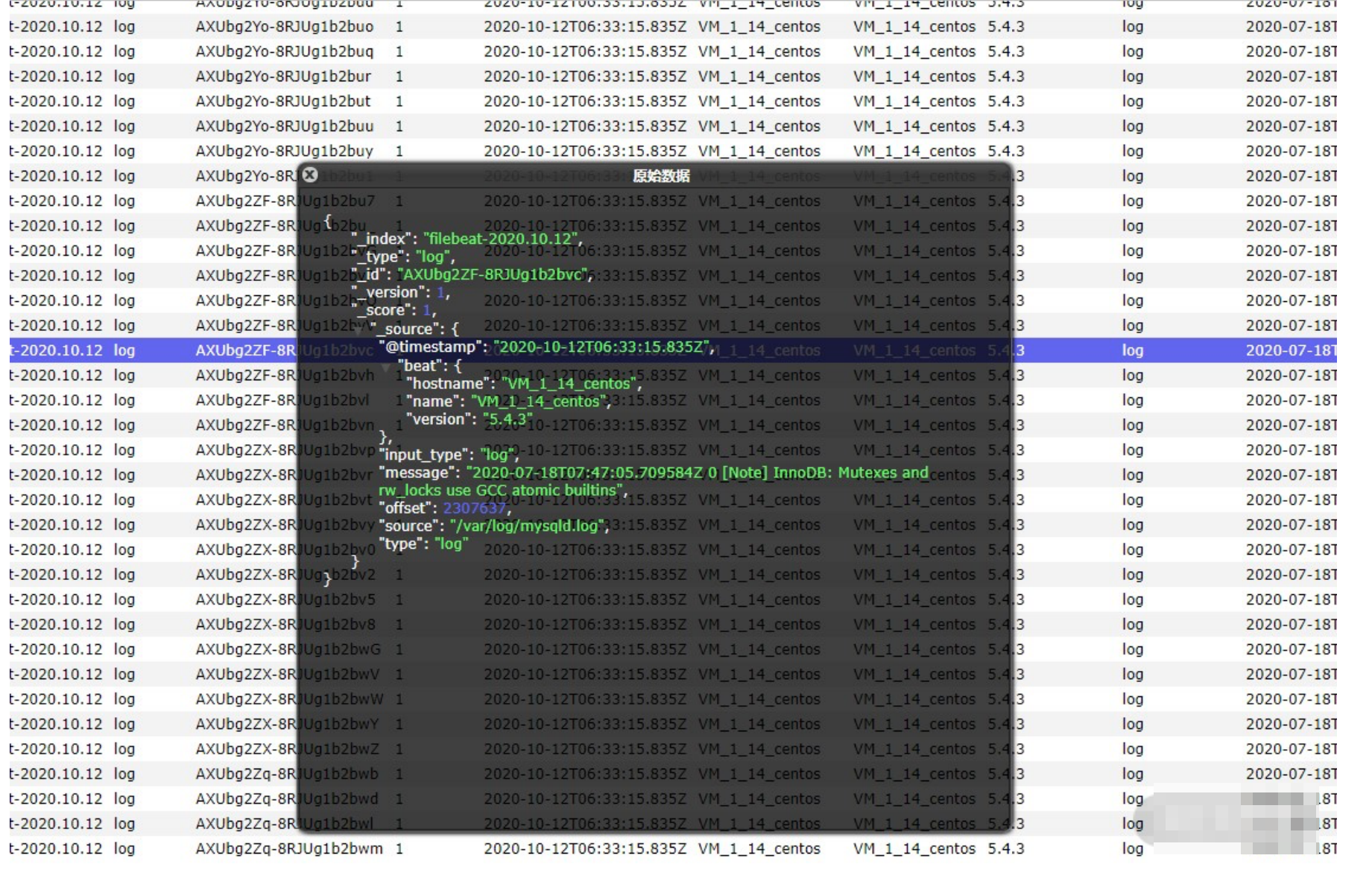Select the row with ID AXUbg2Yo-8RJUg1b2but
The image size is (1372, 870).
[x=673, y=101]
